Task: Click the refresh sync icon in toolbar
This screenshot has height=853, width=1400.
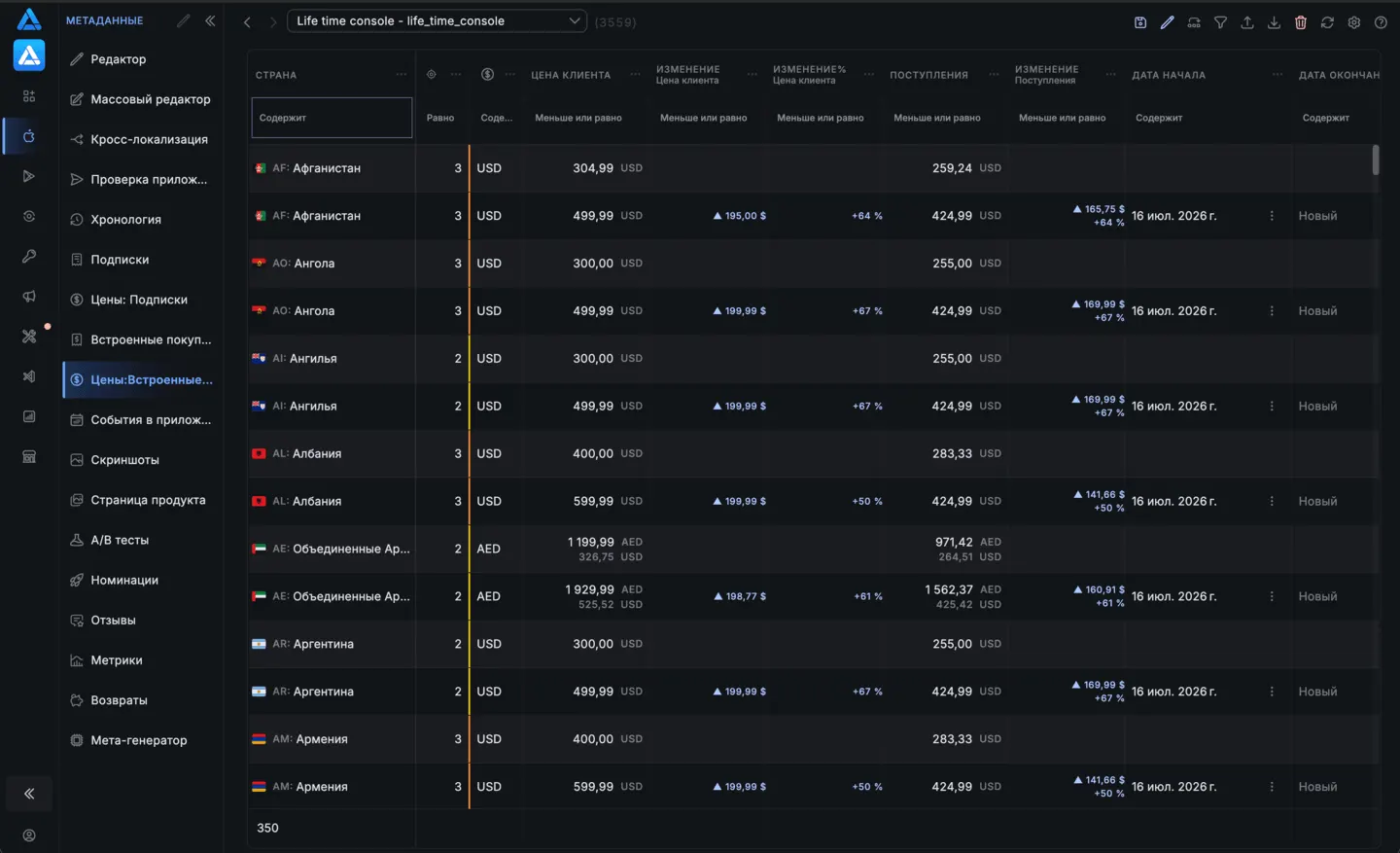Action: [x=1327, y=22]
